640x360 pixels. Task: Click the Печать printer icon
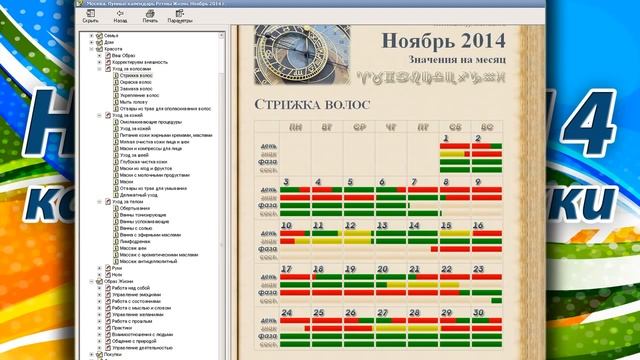click(x=150, y=13)
